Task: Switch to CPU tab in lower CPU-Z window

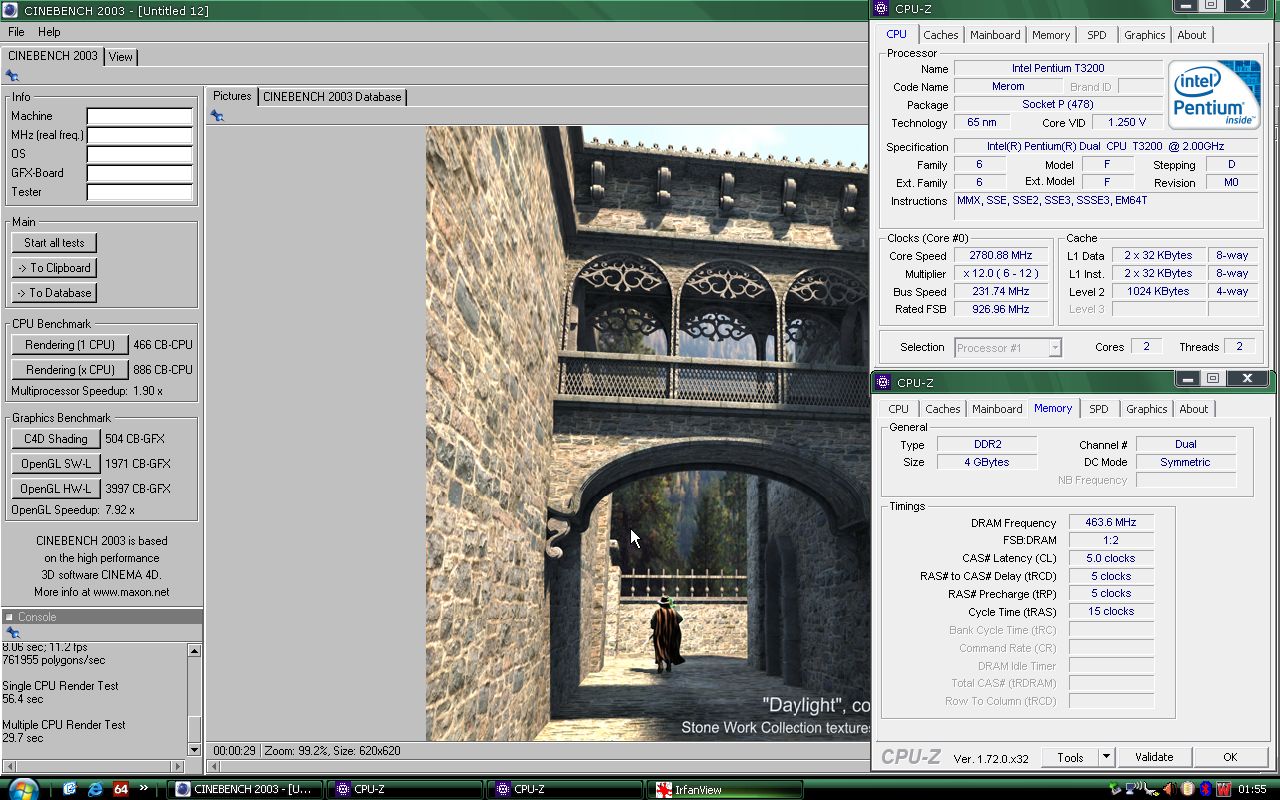Action: [898, 409]
